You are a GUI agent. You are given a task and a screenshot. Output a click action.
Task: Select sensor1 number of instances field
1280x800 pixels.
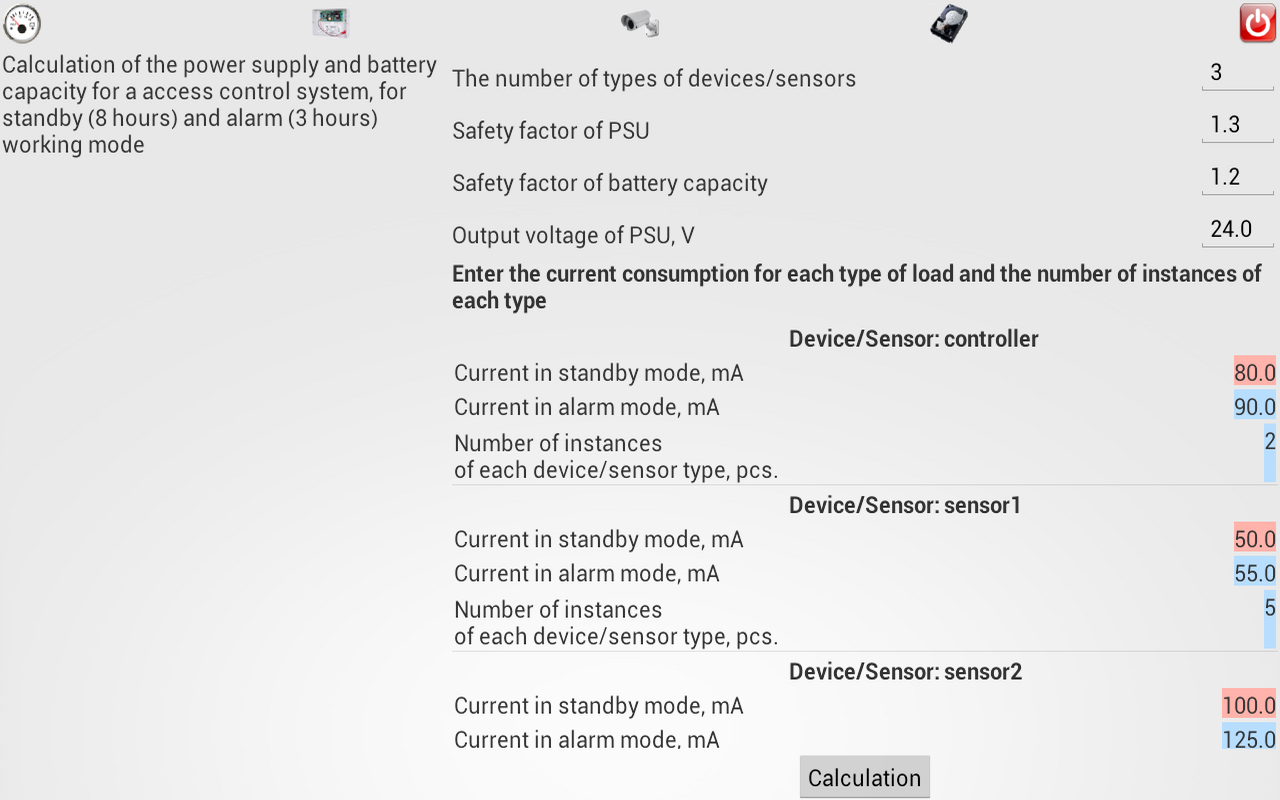point(1269,620)
